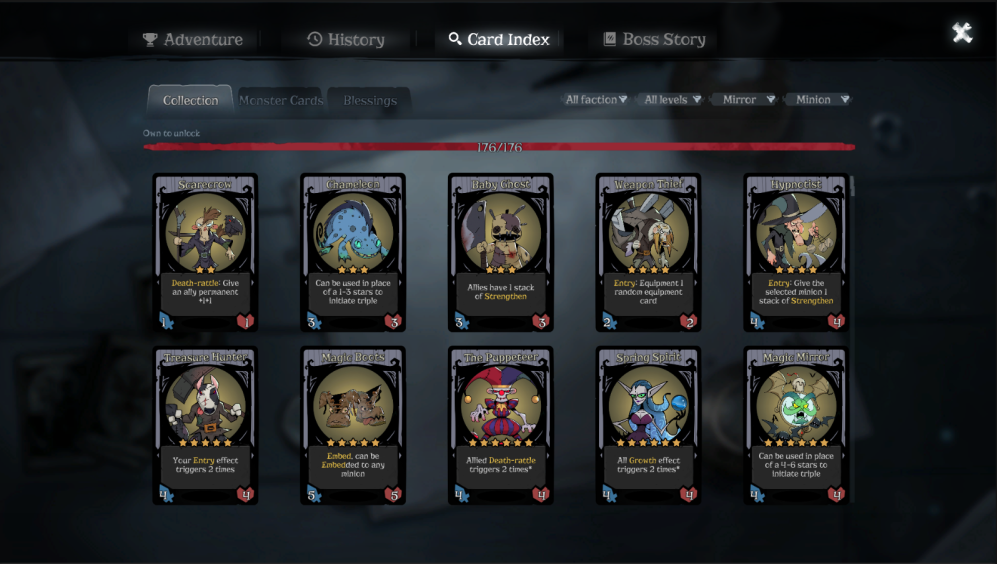Expand the All faction dropdown
Screen dimensions: 997x564
tap(596, 99)
